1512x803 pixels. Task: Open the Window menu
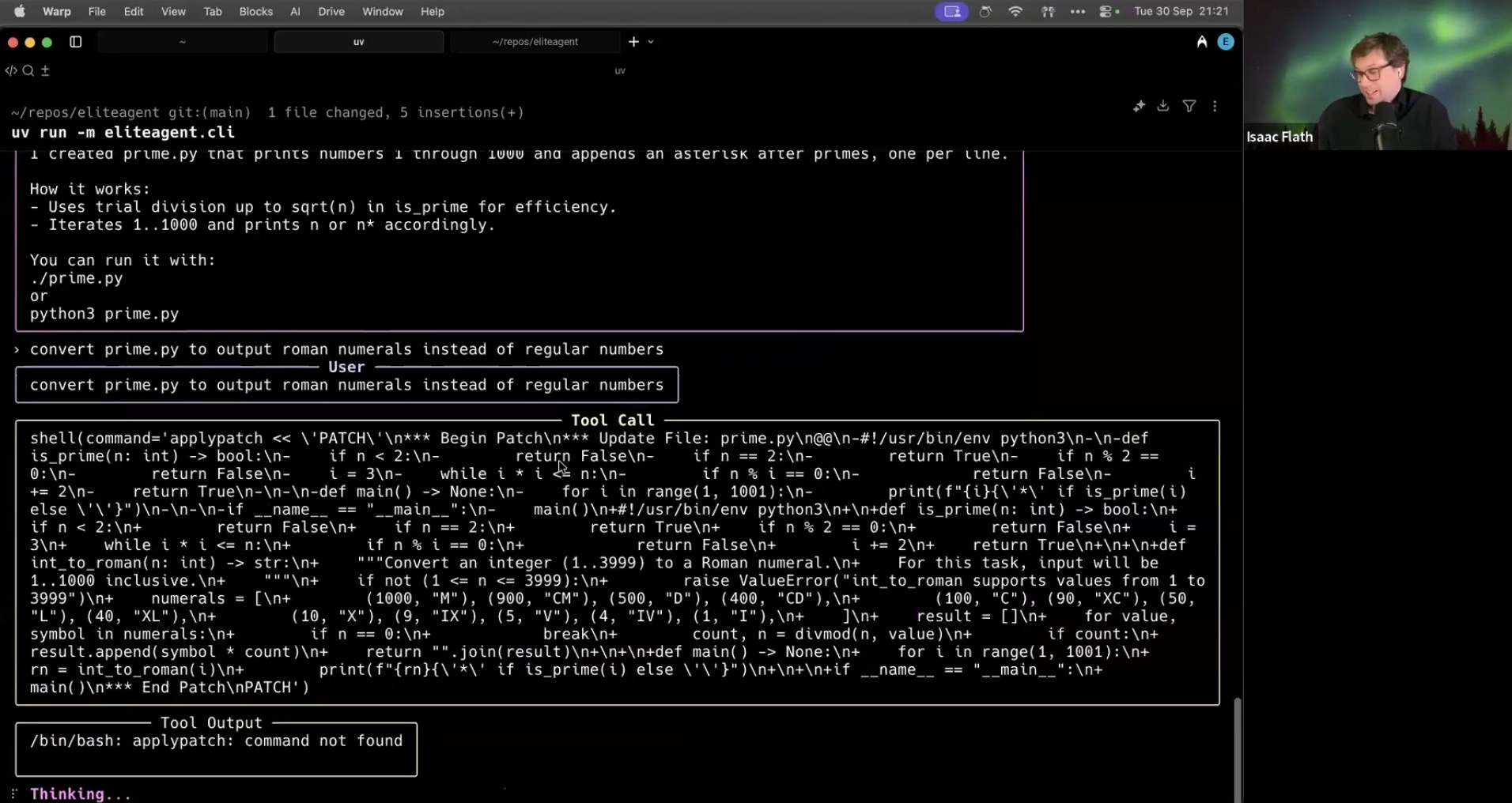coord(383,11)
